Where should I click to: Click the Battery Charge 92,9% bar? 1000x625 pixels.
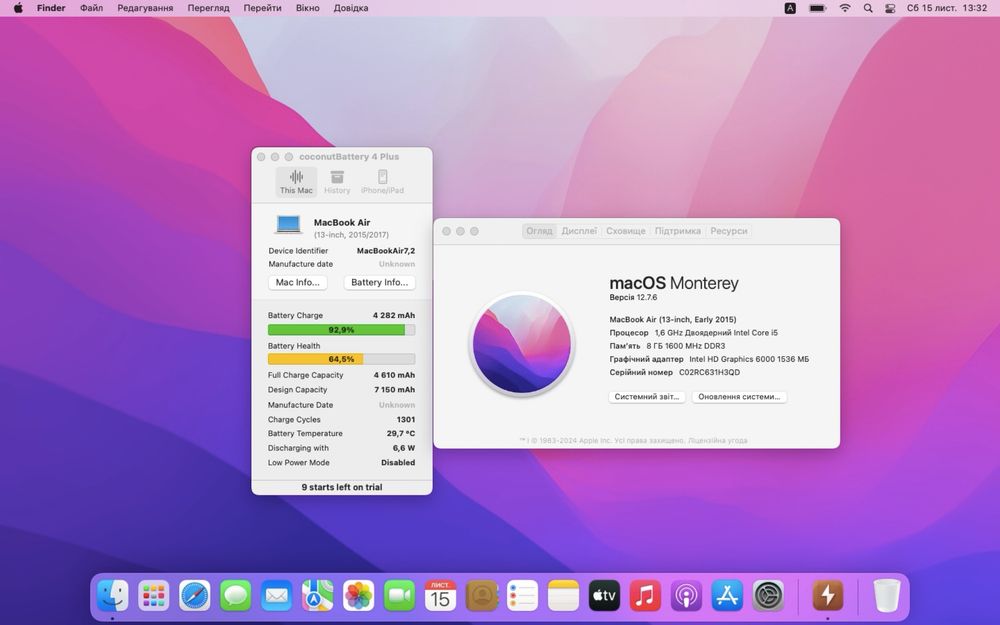click(341, 330)
